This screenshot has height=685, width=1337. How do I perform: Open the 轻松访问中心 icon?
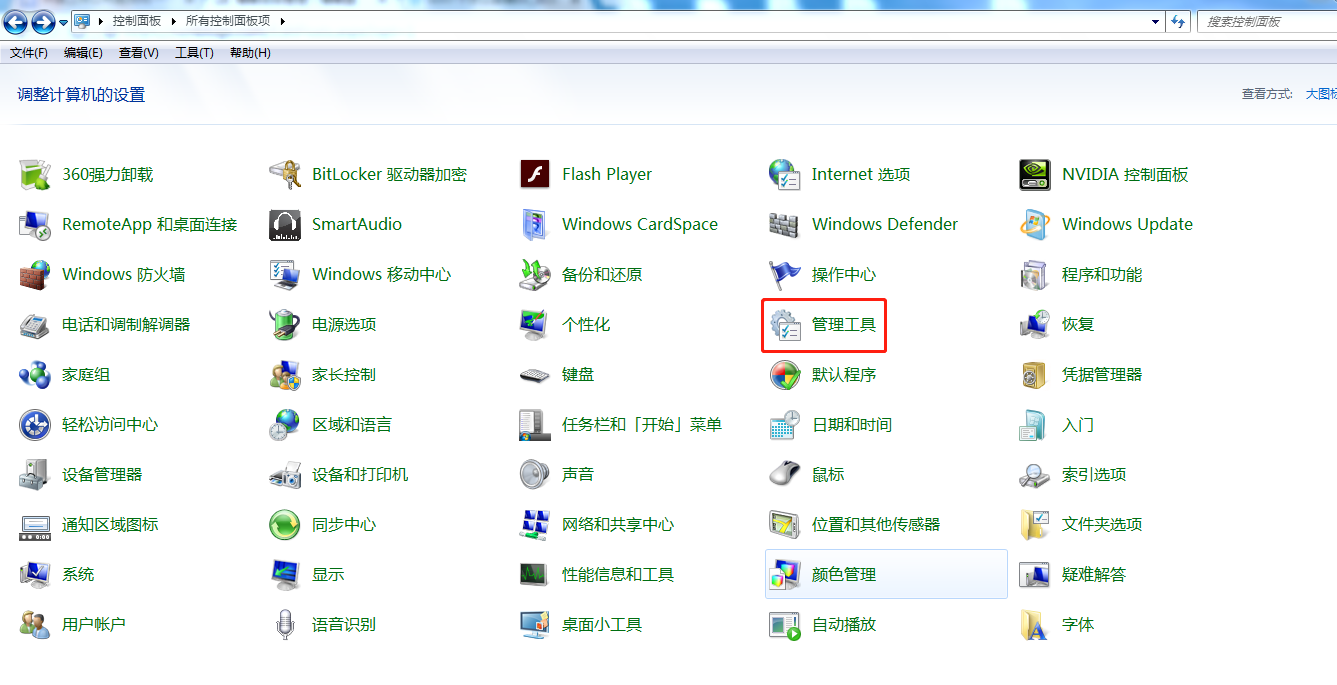35,424
